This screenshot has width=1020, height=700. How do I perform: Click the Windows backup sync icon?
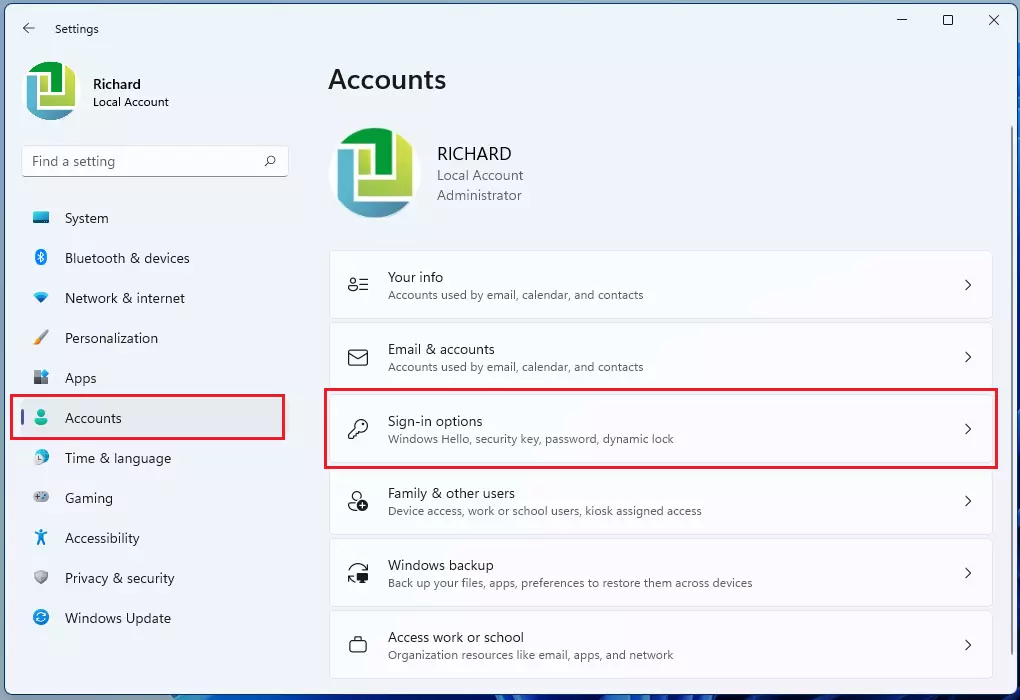coord(358,573)
